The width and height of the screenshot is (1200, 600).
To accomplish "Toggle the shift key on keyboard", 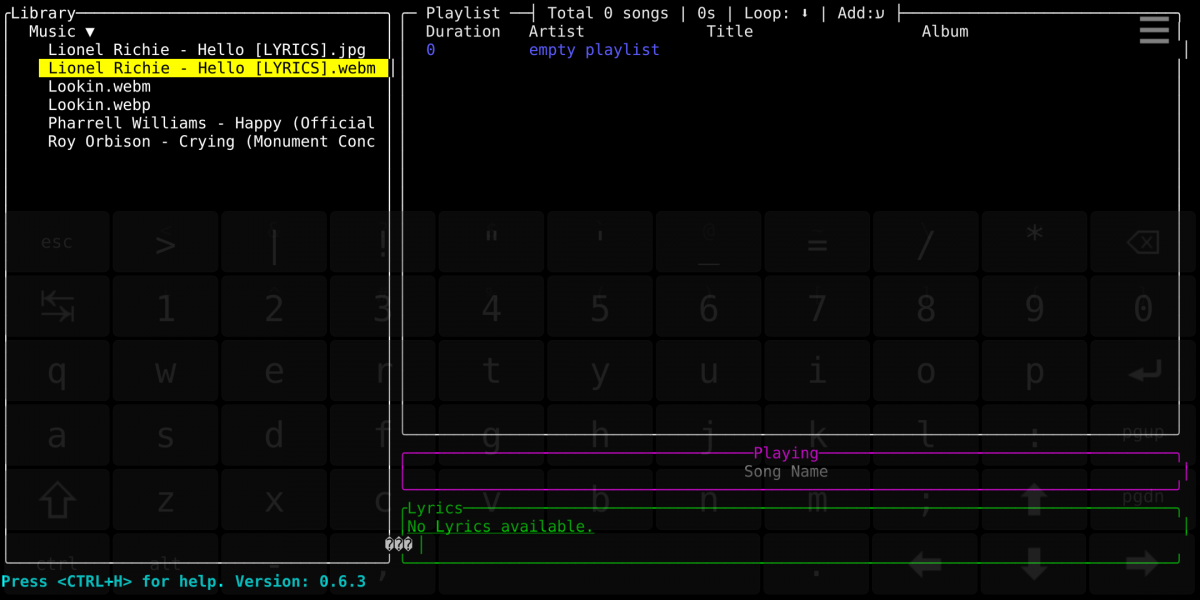I will (57, 499).
